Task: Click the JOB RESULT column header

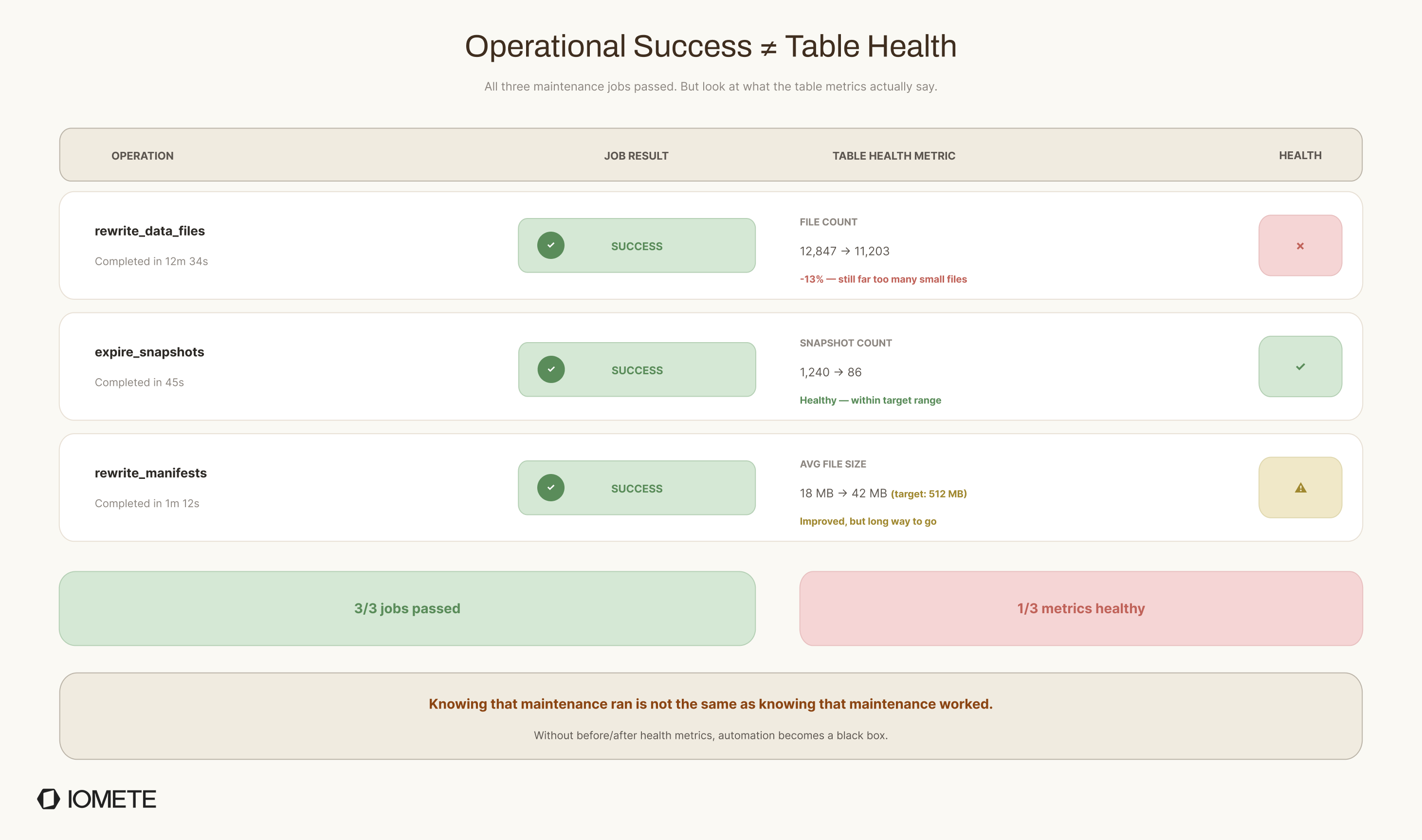Action: coord(636,156)
